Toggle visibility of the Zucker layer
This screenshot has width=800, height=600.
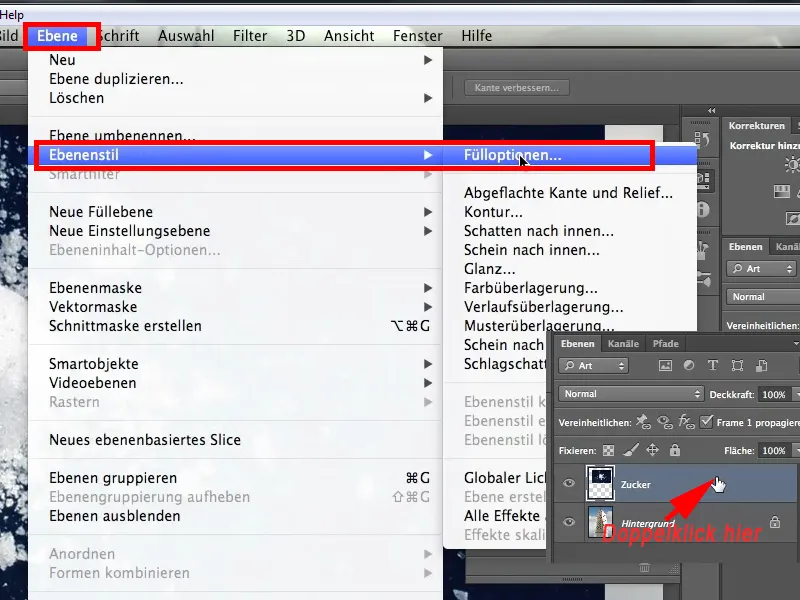tap(569, 483)
